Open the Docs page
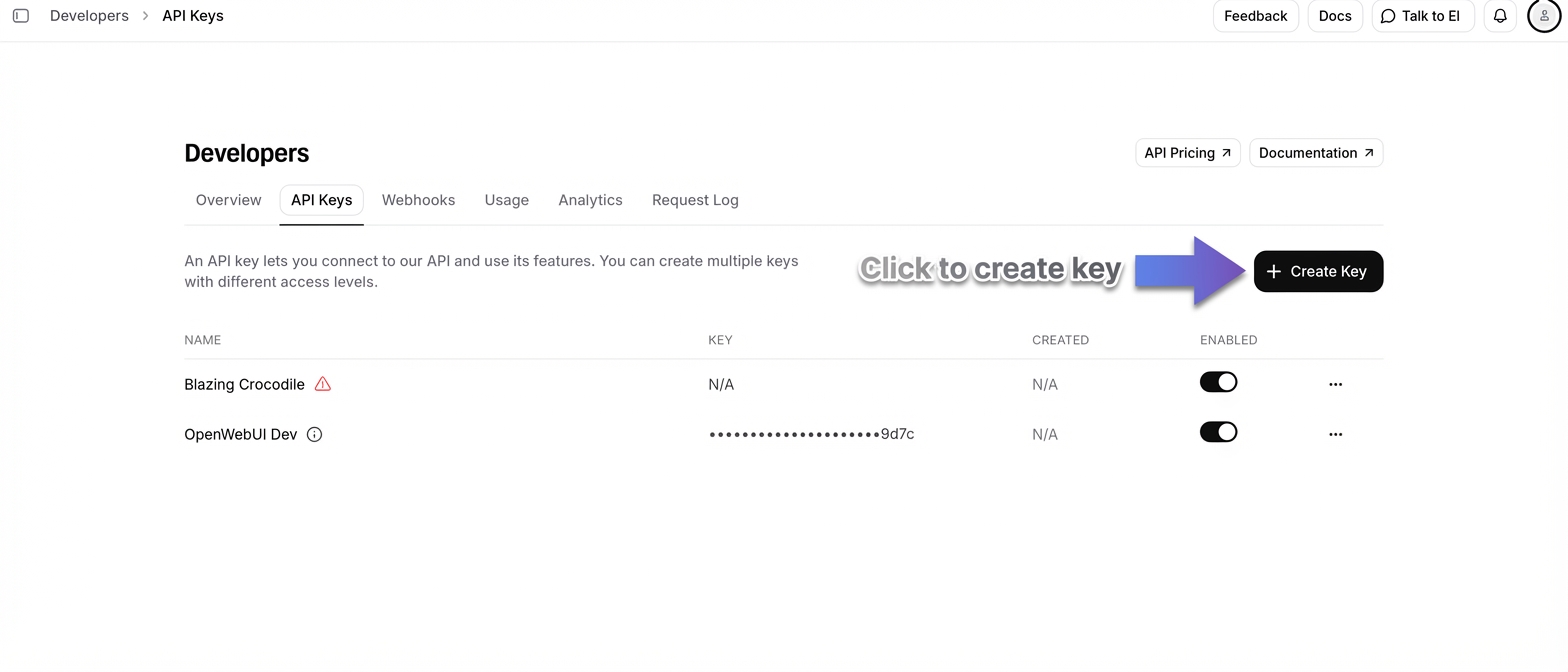This screenshot has width=1568, height=672. point(1335,16)
